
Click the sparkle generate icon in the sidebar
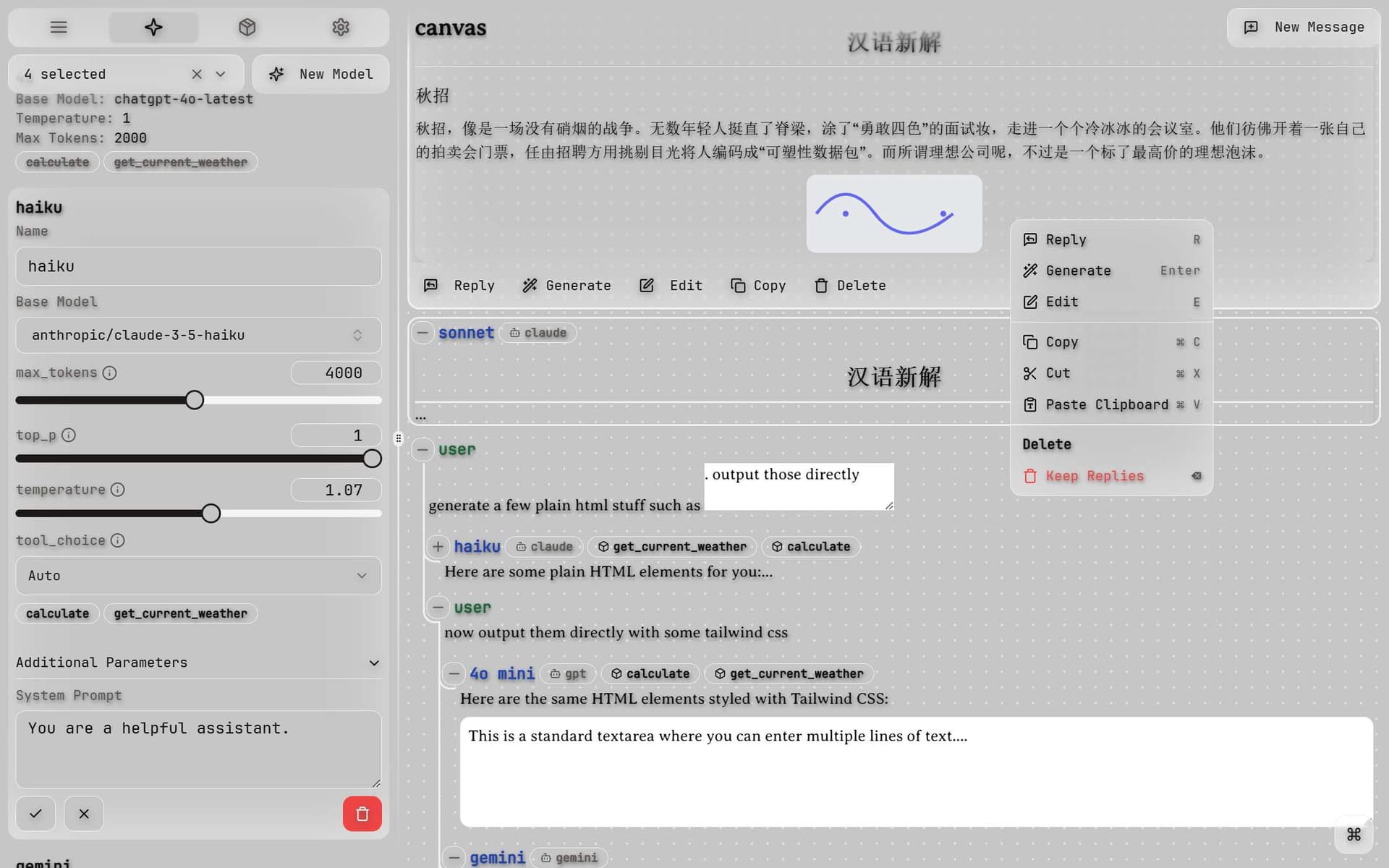pyautogui.click(x=153, y=27)
